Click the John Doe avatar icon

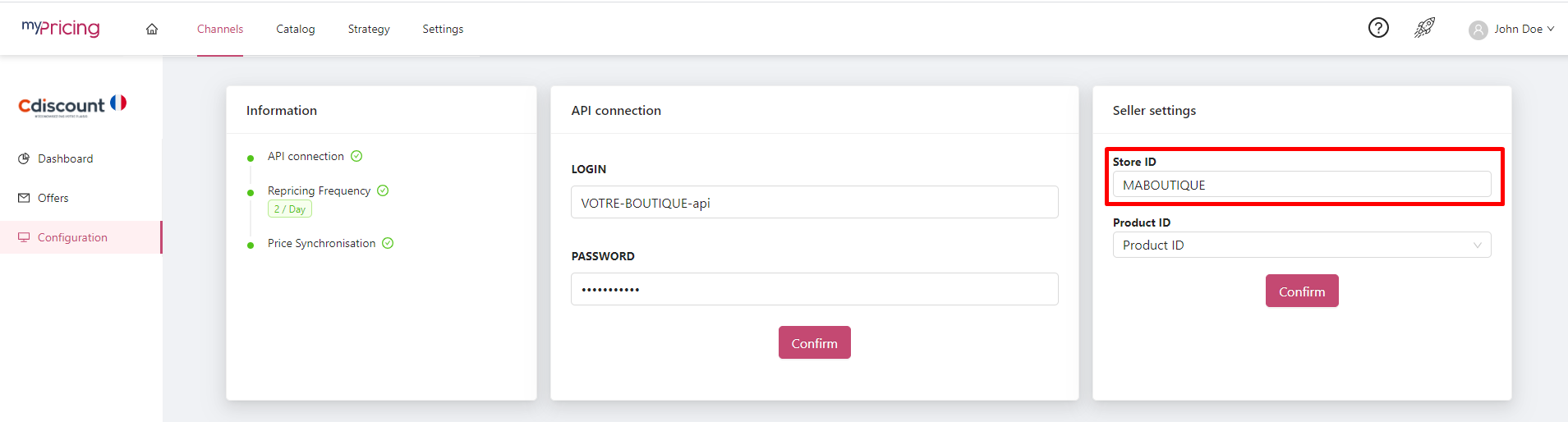[1478, 30]
